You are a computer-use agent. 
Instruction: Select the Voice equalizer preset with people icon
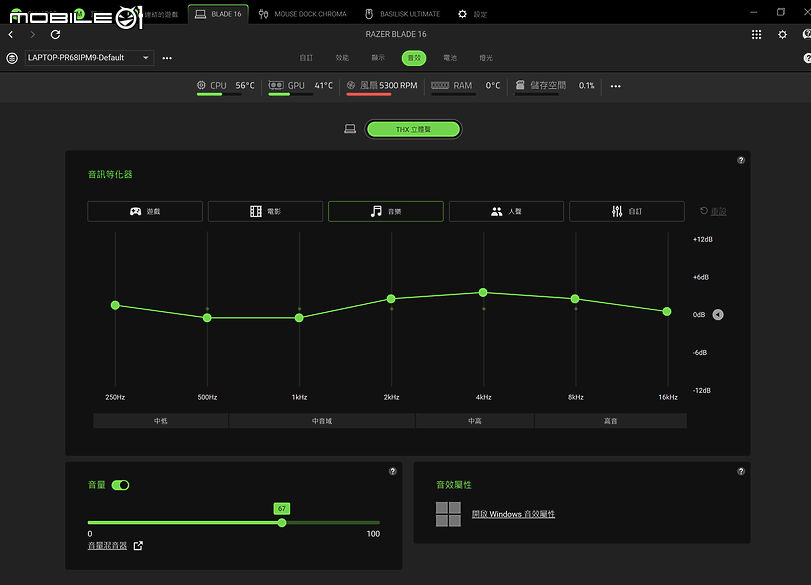click(x=506, y=211)
